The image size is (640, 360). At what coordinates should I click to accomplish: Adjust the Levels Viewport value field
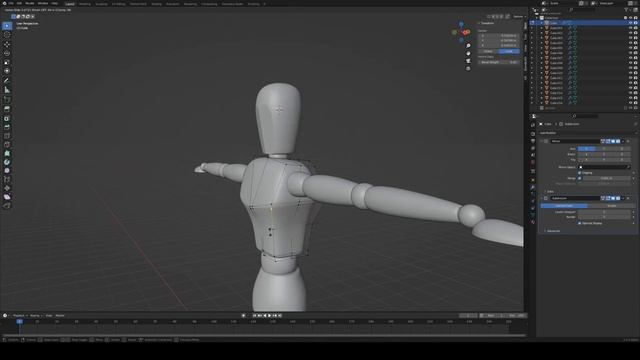(604, 212)
